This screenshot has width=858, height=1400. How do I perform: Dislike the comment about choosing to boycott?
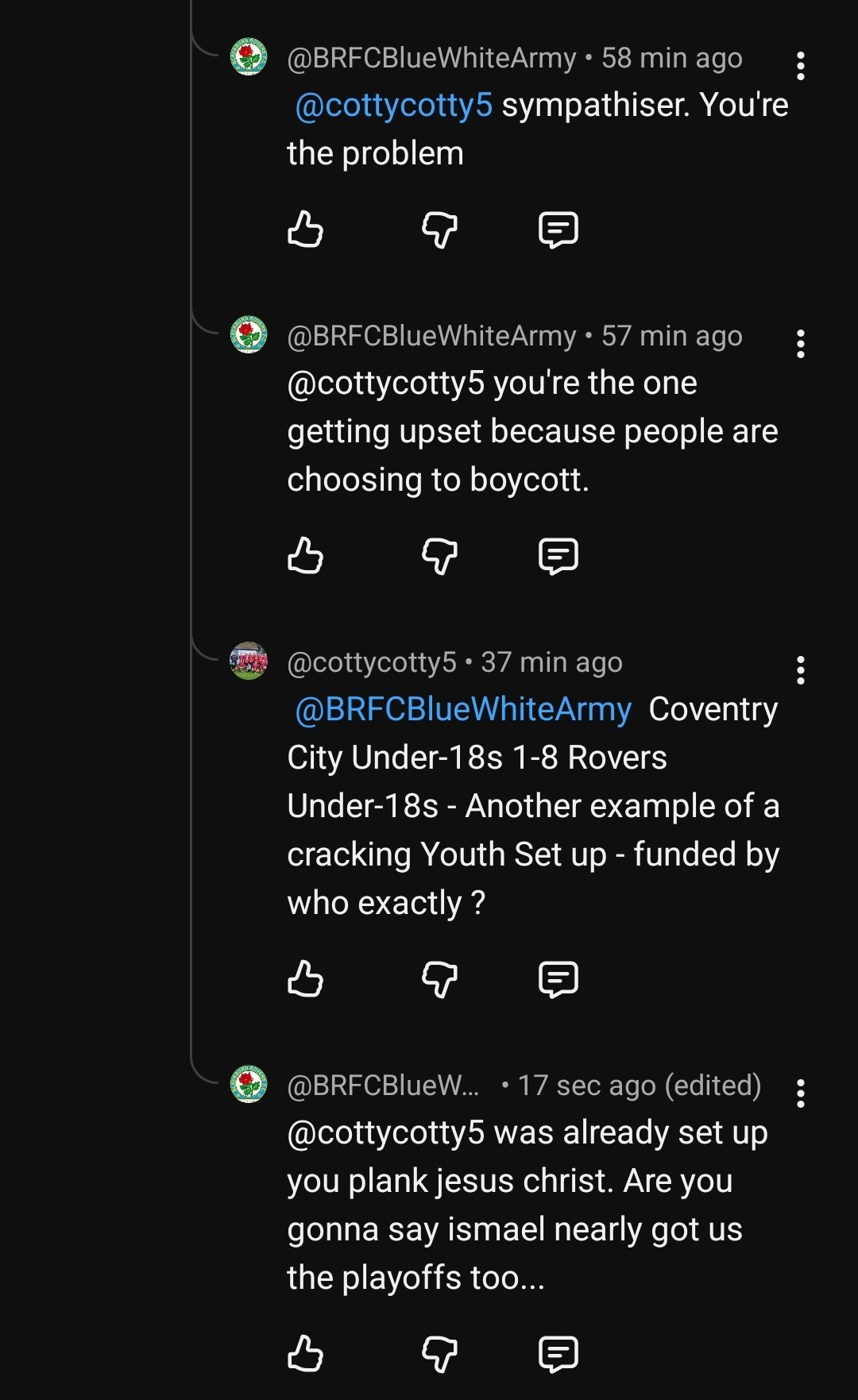439,555
